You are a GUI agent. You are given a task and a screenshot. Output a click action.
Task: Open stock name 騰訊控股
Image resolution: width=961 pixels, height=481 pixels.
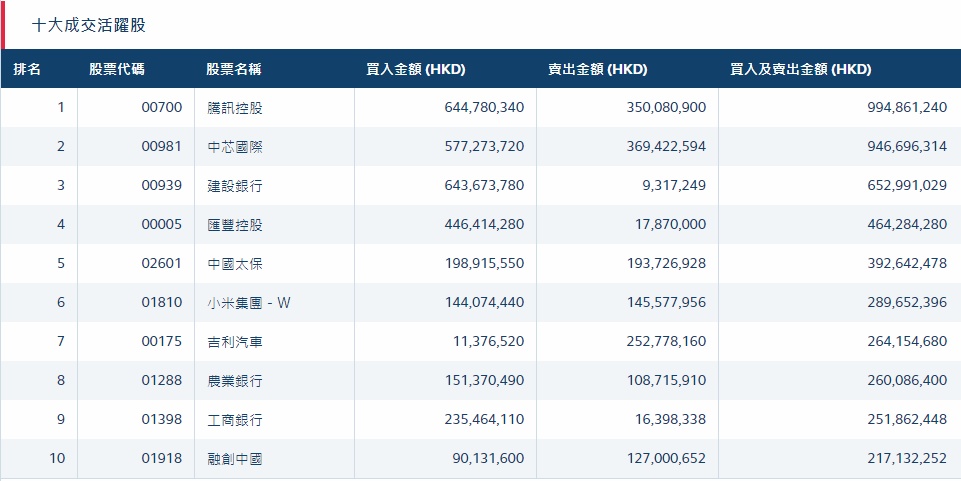[x=235, y=108]
